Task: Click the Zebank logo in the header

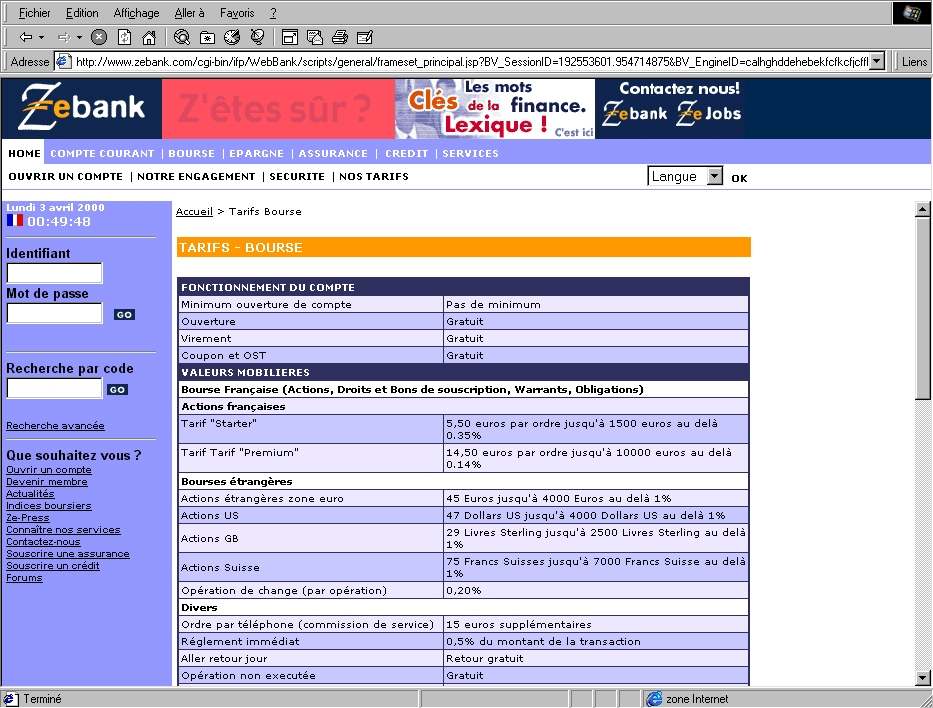Action: [x=82, y=108]
